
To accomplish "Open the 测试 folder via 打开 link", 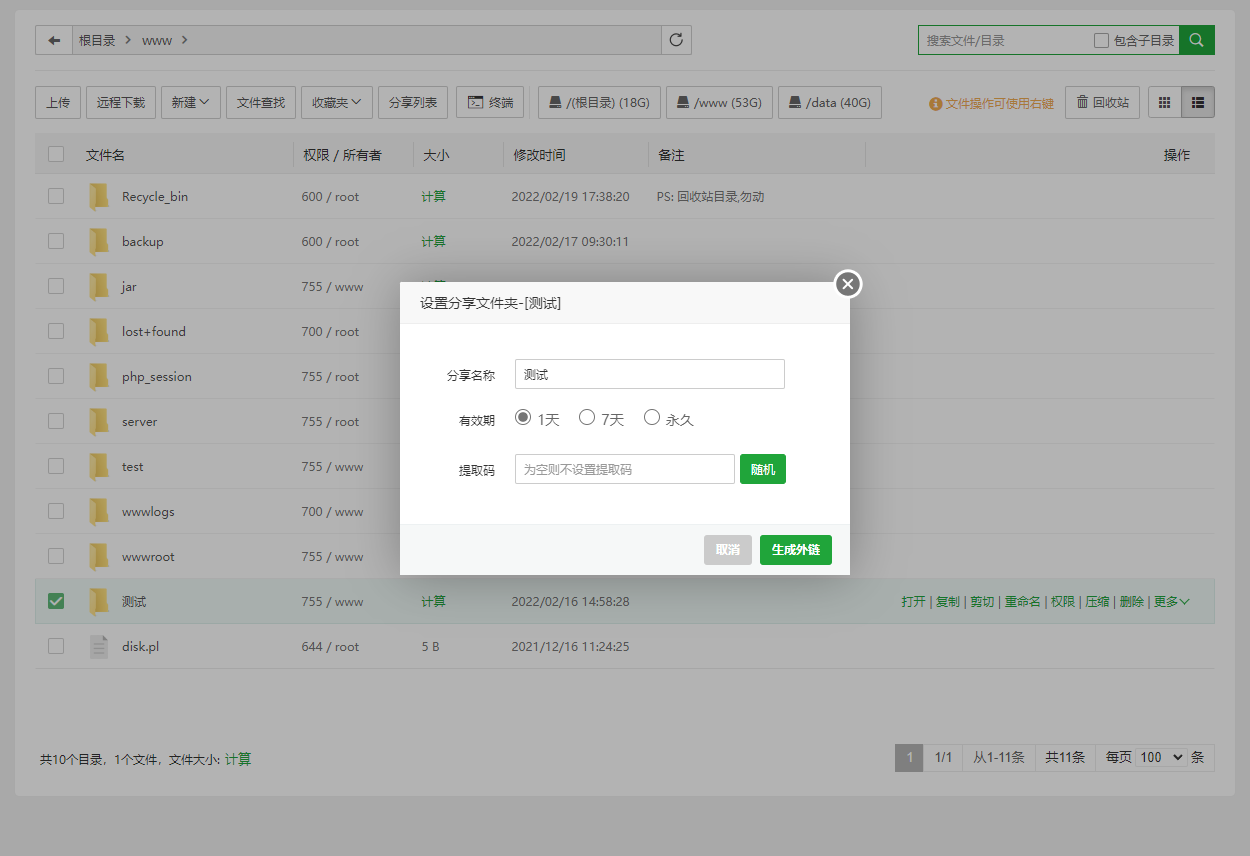I will click(x=911, y=601).
